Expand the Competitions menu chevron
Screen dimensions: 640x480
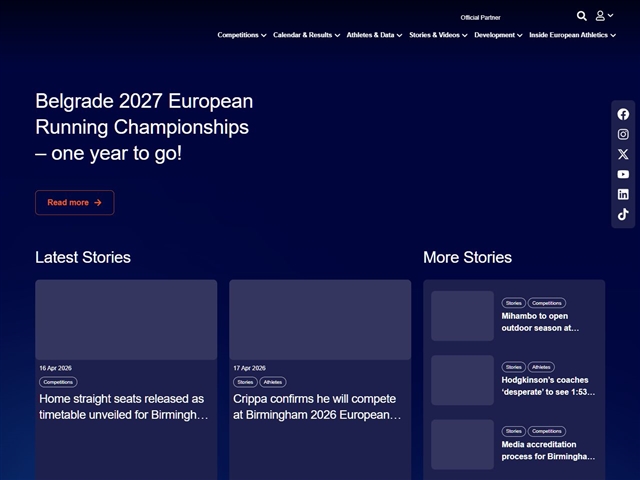[264, 36]
